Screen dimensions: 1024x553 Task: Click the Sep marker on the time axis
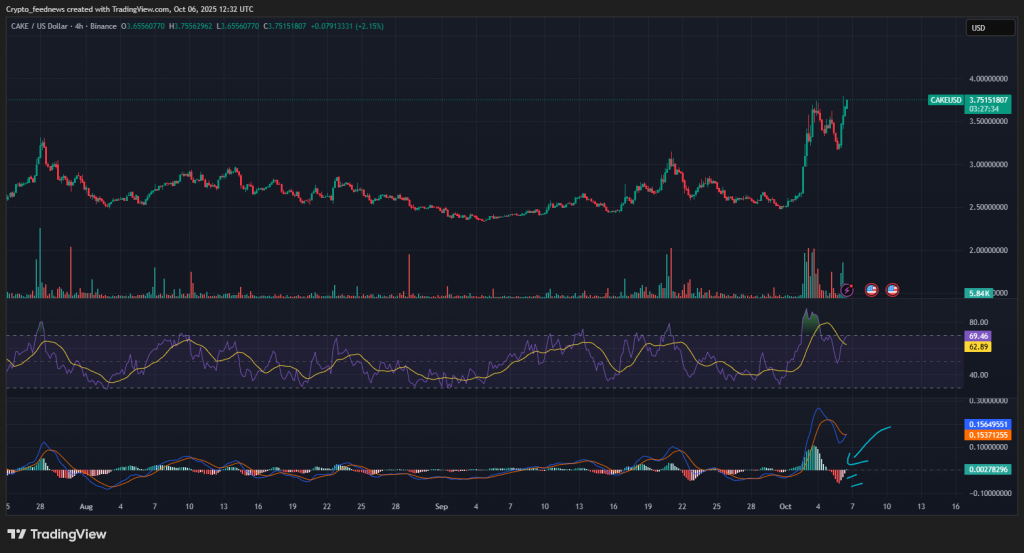coord(441,507)
